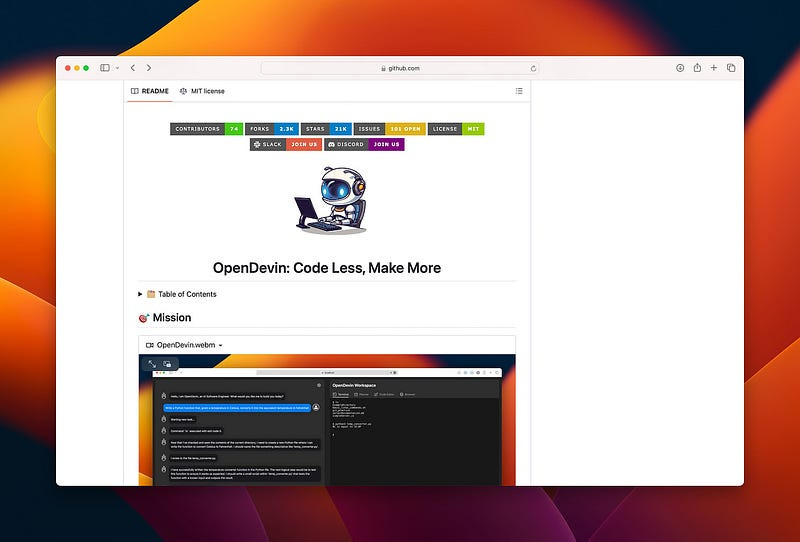Screen dimensions: 800x542
Task: Click the Mission heading text
Action: 172,317
